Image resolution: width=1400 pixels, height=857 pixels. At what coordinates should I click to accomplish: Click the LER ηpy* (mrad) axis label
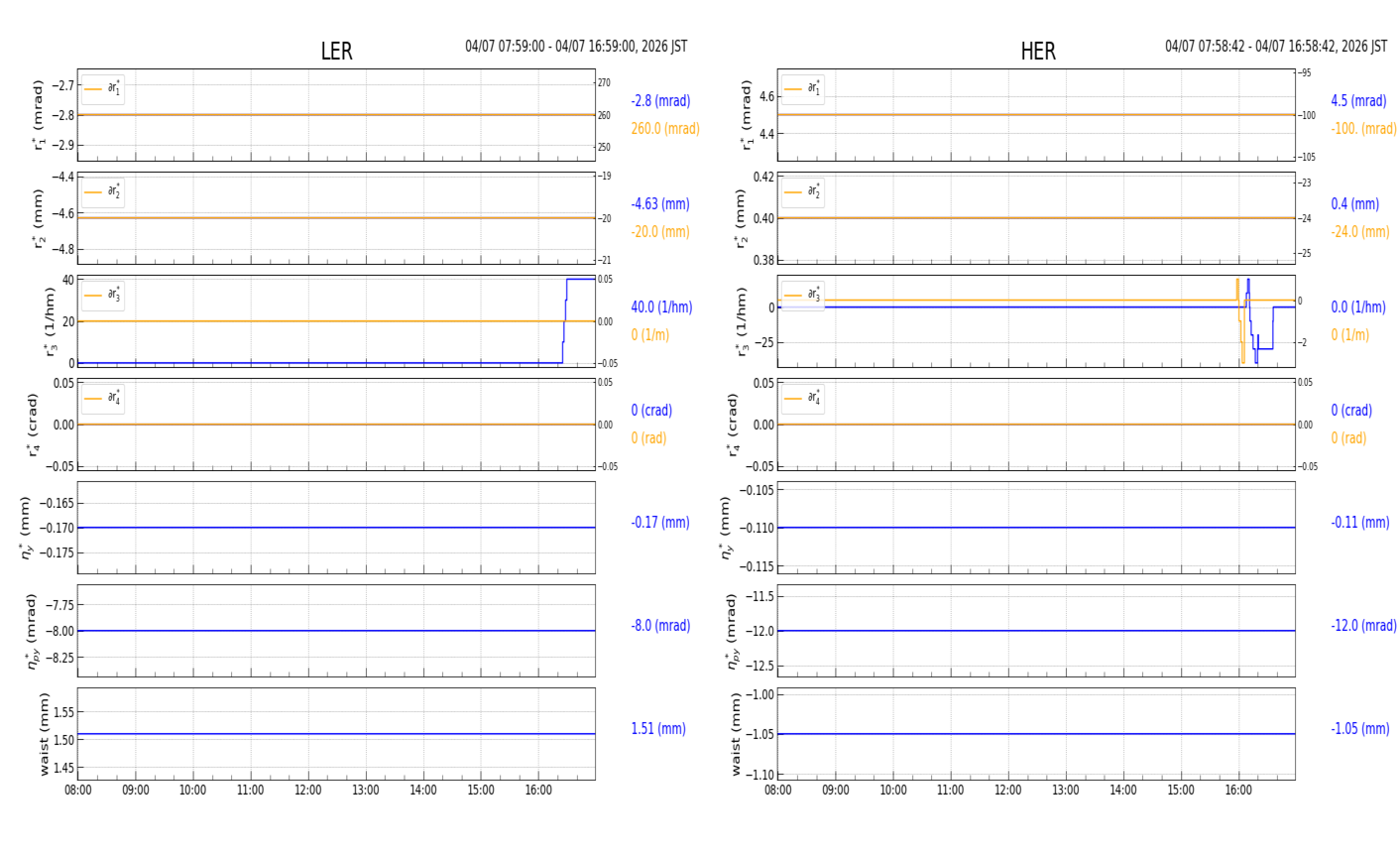click(32, 631)
